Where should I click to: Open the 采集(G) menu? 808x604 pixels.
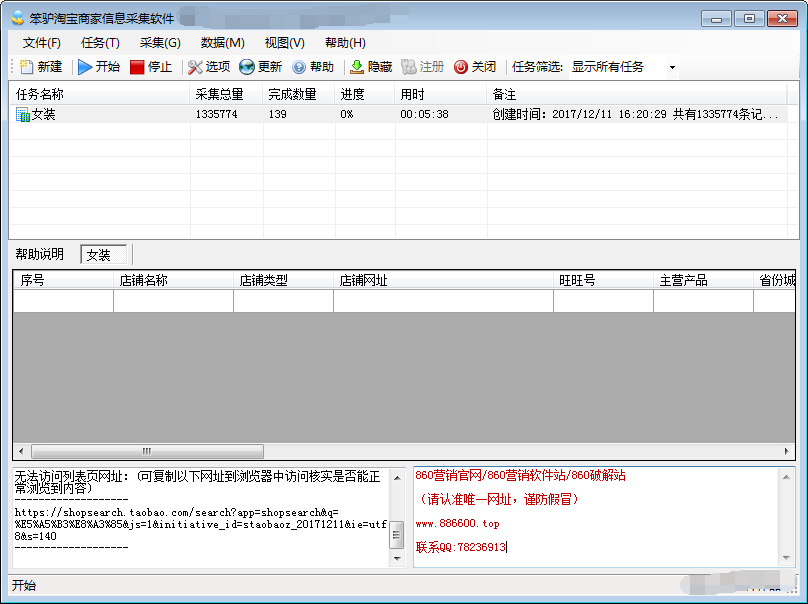(x=160, y=43)
